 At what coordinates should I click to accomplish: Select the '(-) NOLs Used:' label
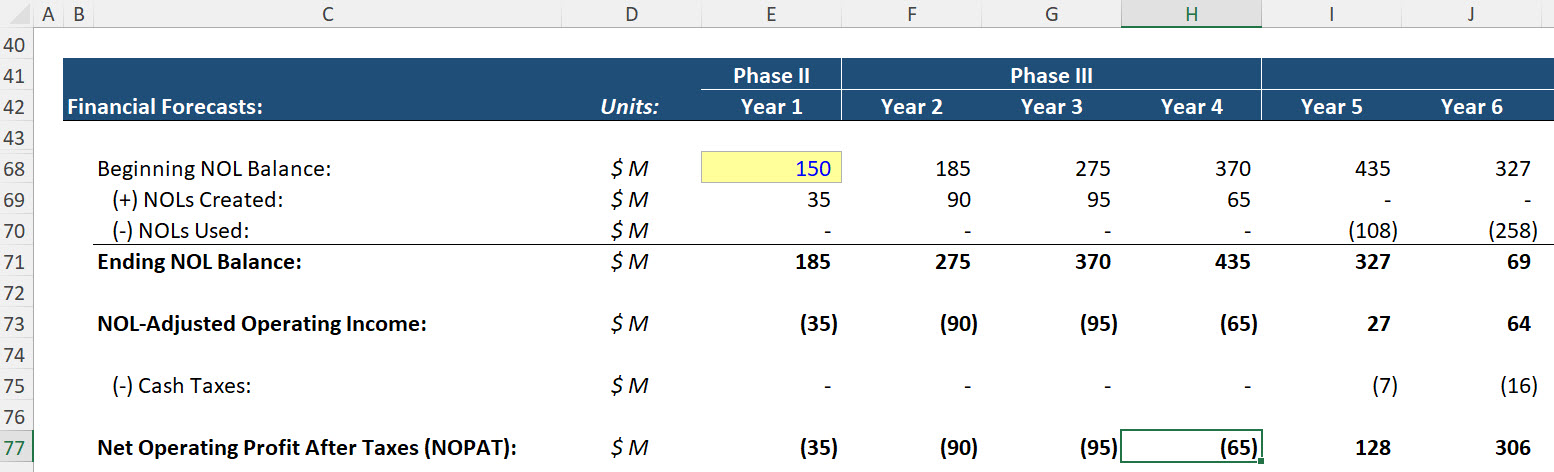(180, 231)
